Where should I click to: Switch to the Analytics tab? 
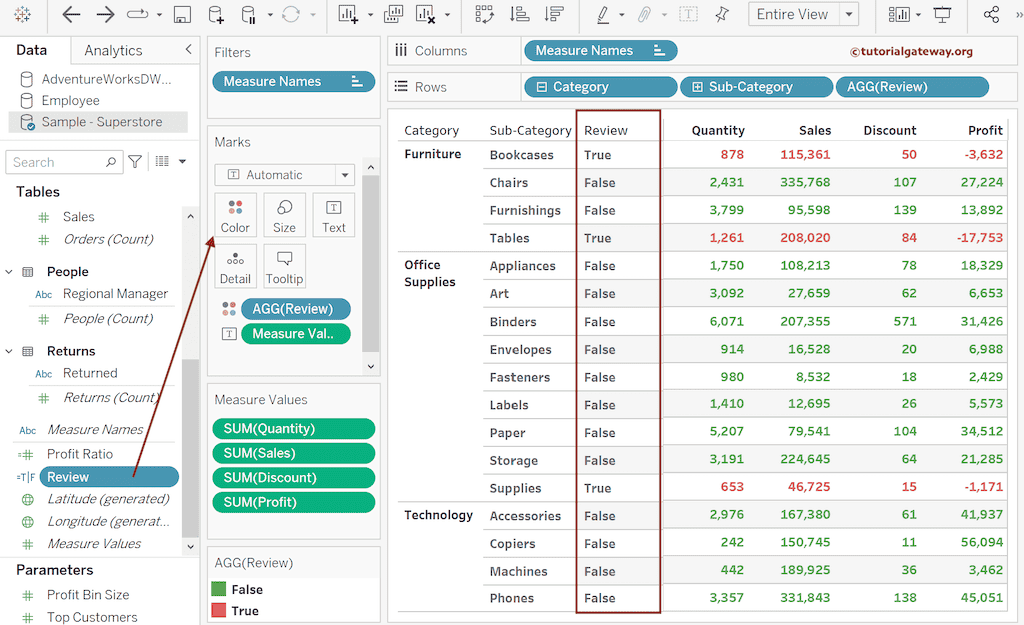113,50
